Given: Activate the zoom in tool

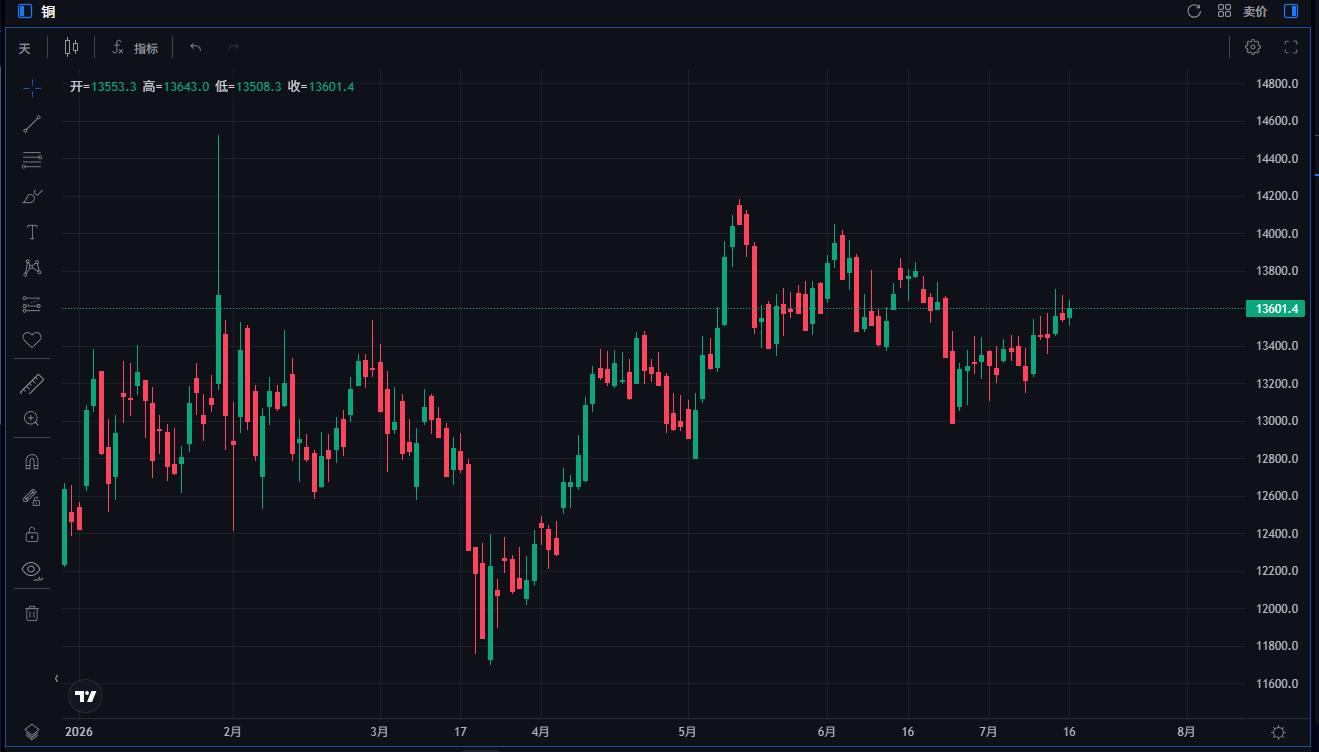Looking at the screenshot, I should pos(32,419).
